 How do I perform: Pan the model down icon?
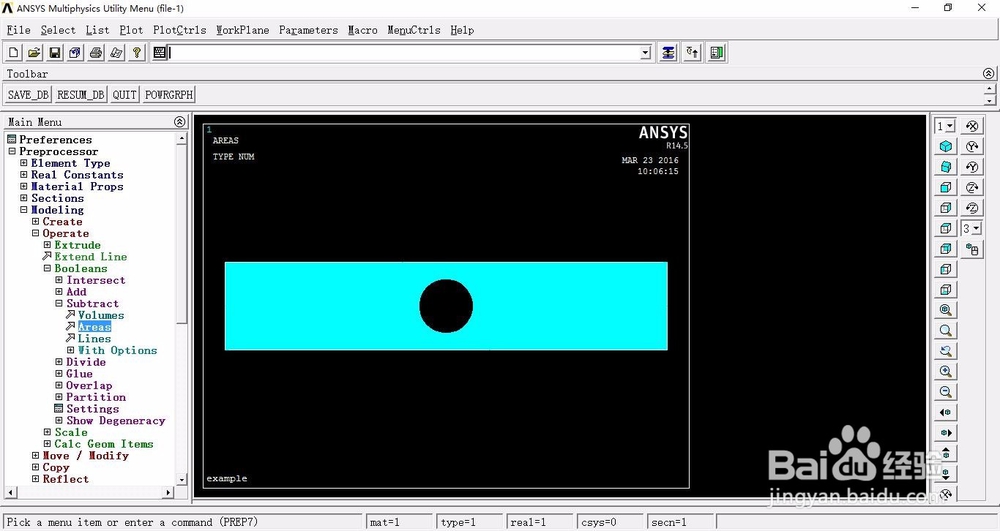tap(946, 474)
